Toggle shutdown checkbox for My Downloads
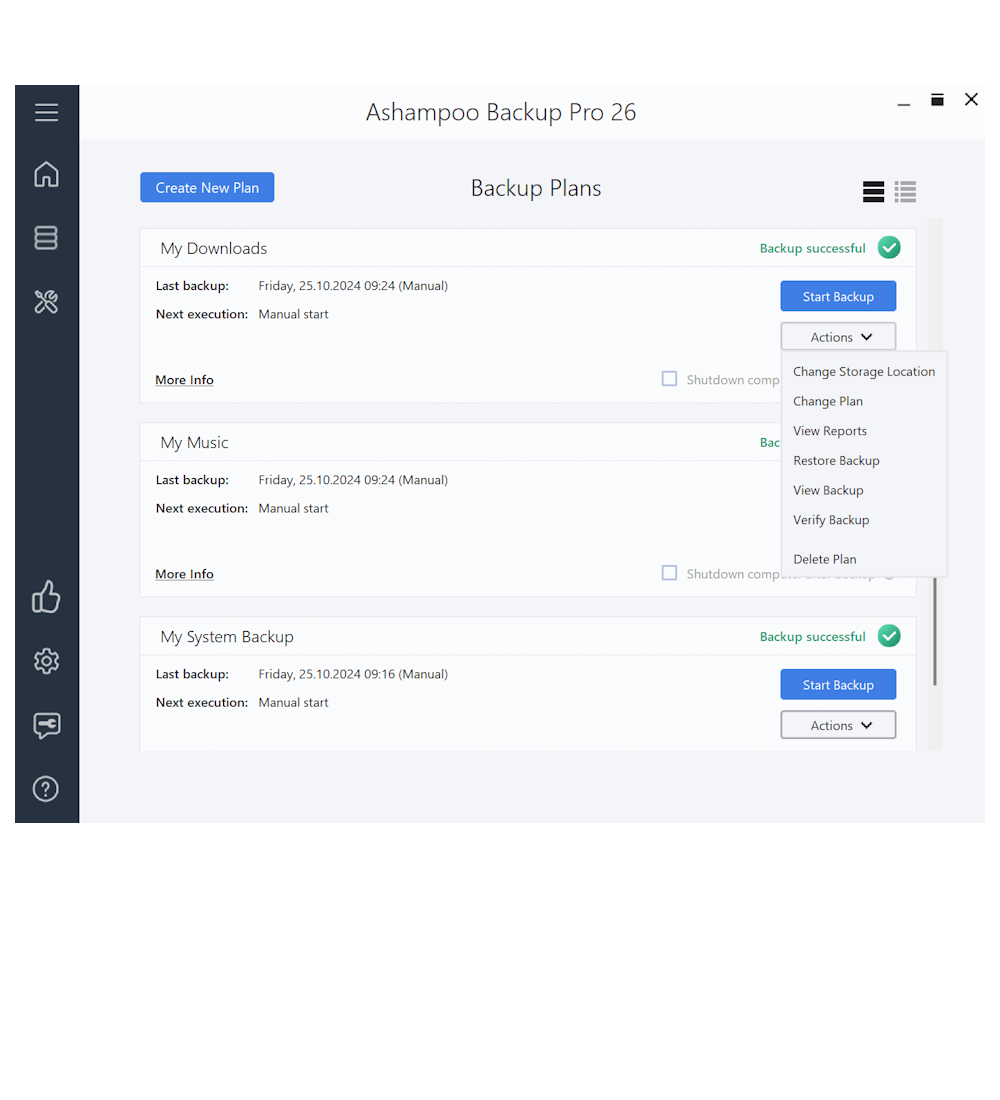This screenshot has height=1100, width=1000. [669, 379]
